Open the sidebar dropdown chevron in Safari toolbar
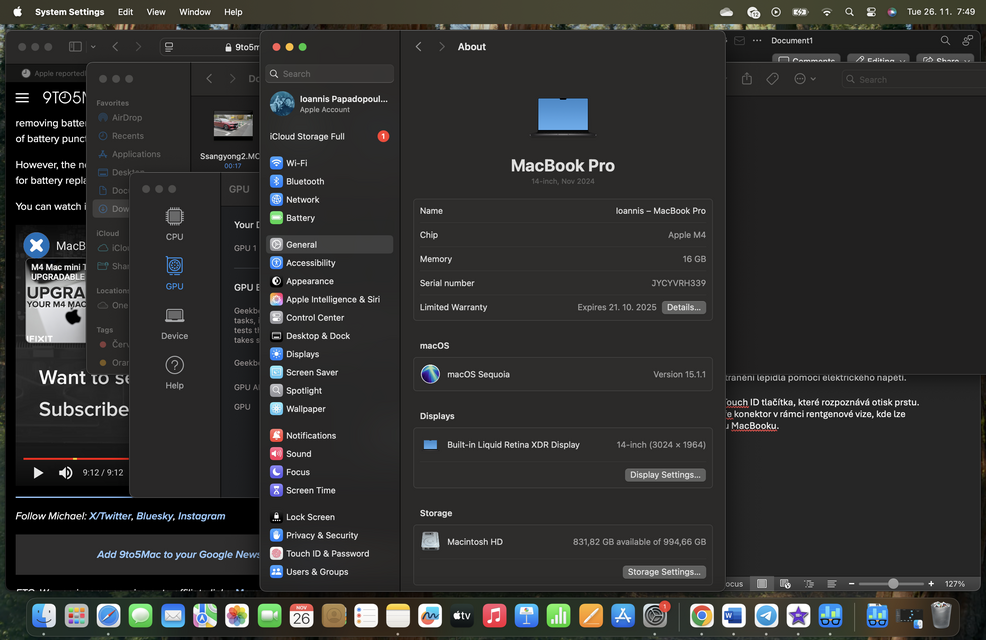The height and width of the screenshot is (640, 986). pos(95,46)
